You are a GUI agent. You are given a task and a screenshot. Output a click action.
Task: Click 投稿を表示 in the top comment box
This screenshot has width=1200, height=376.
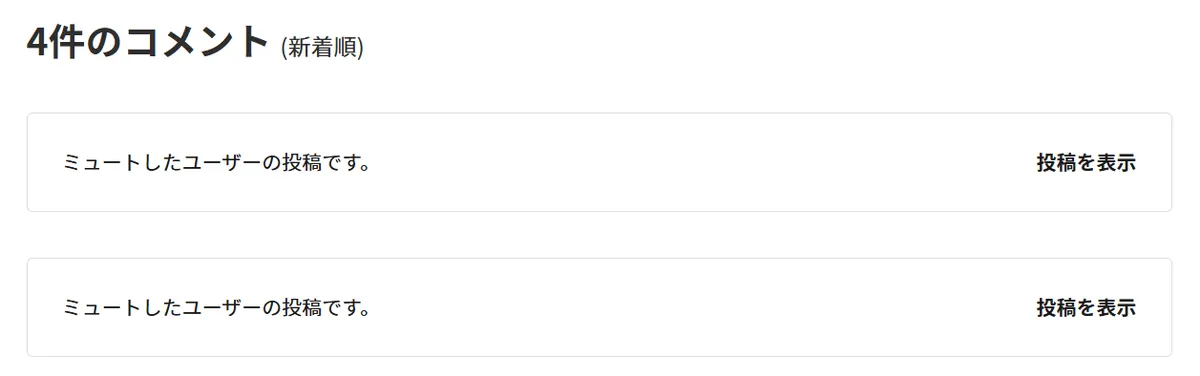(x=1086, y=163)
